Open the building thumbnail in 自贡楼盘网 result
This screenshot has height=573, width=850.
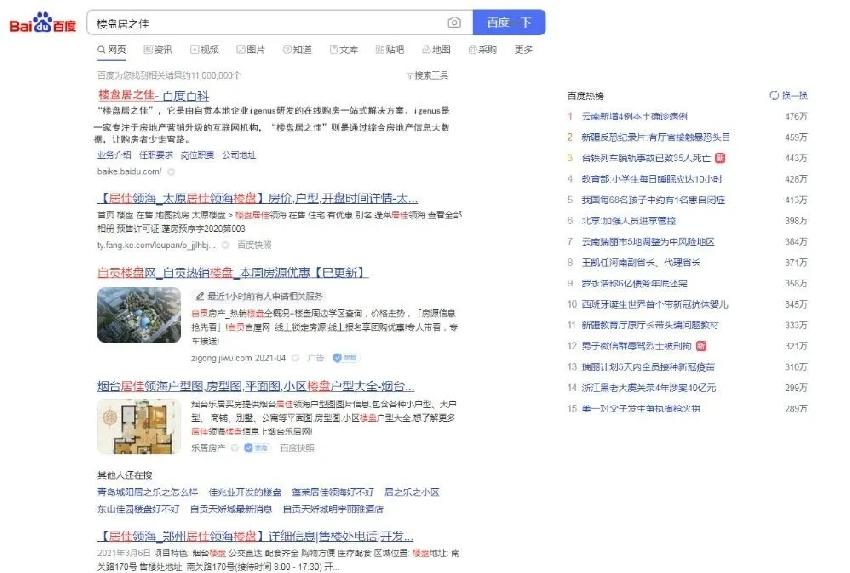(x=139, y=314)
